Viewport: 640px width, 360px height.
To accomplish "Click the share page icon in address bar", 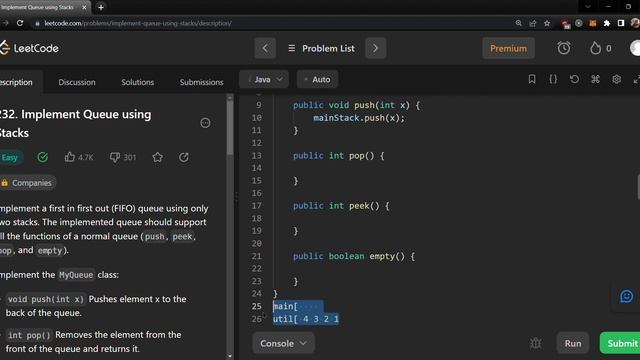I will [533, 23].
